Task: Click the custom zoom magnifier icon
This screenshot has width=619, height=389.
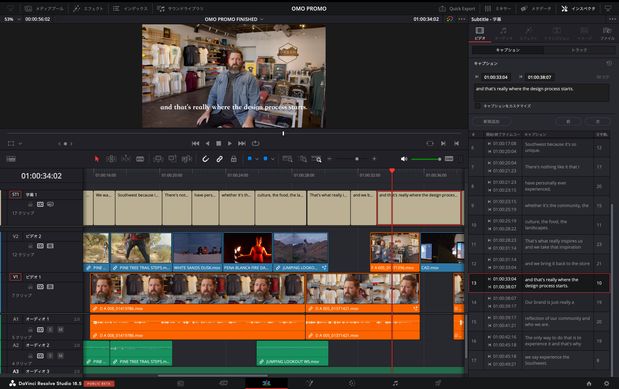Action: pos(317,159)
